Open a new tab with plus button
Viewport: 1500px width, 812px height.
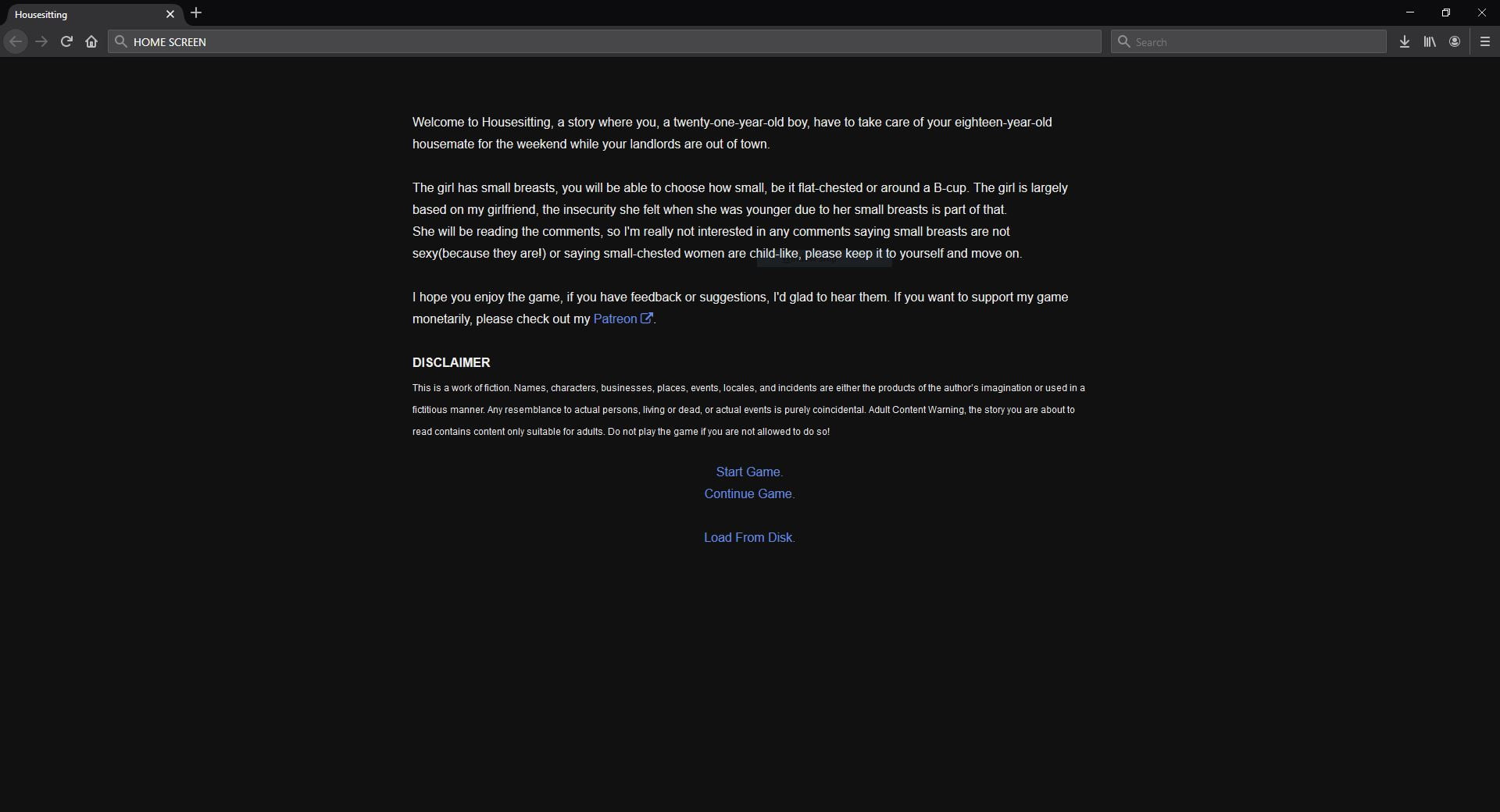click(196, 13)
